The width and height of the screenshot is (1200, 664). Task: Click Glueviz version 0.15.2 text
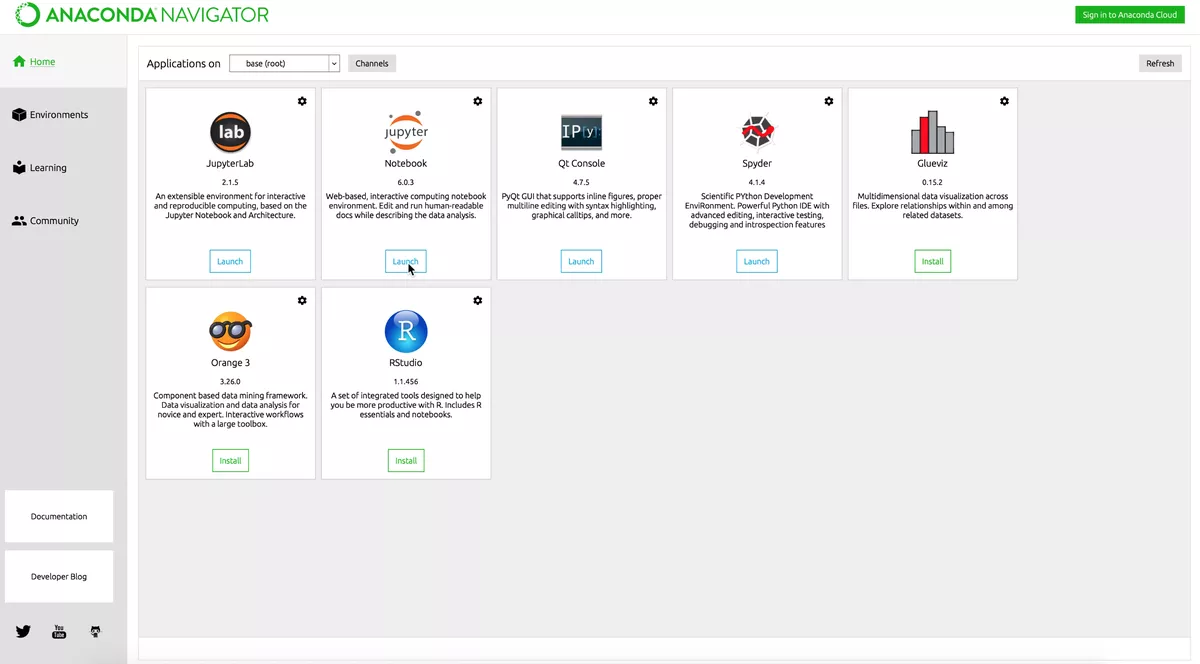(932, 183)
